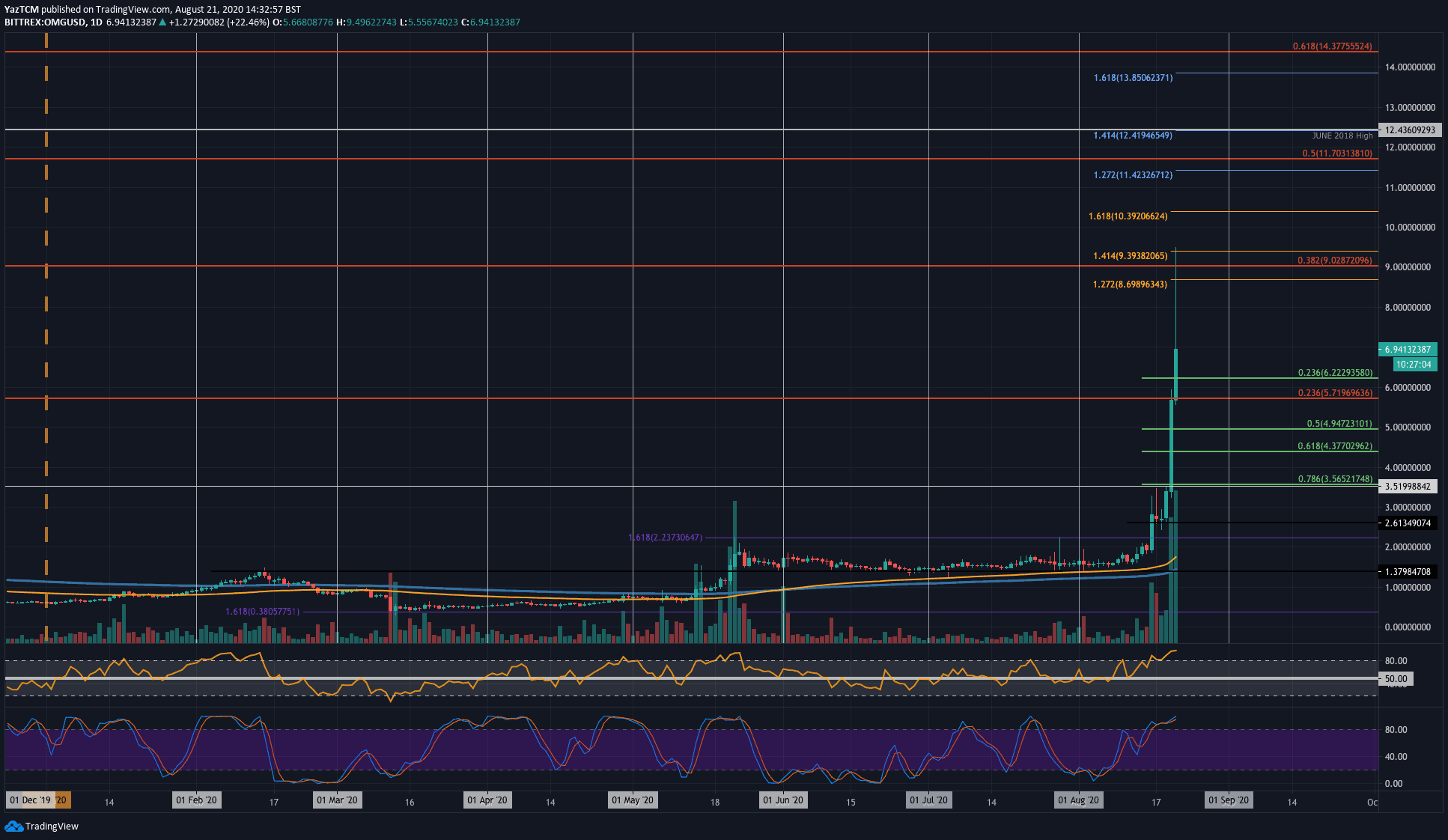Select the 1.414(12.41946549) extension label
This screenshot has width=1448, height=840.
[1134, 136]
